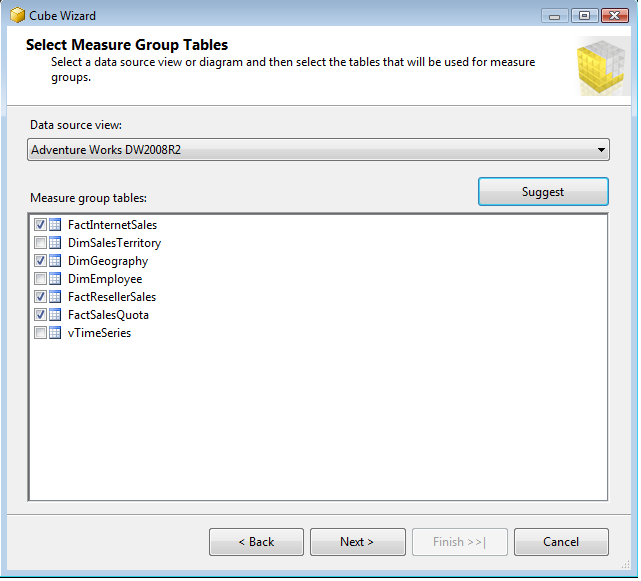This screenshot has width=641, height=581.
Task: Click the table icon beside FactSalesQuota
Action: (55, 314)
